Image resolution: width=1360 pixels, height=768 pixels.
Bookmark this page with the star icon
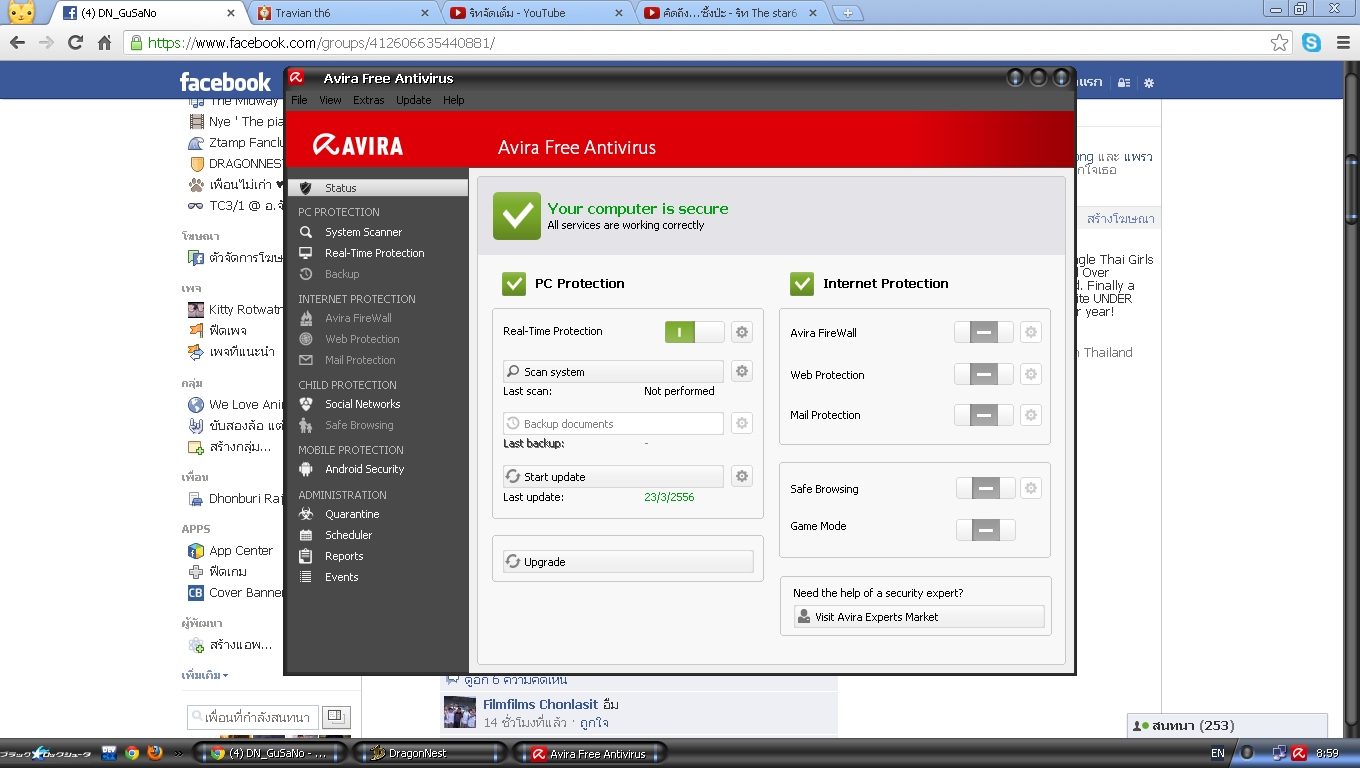pos(1280,43)
